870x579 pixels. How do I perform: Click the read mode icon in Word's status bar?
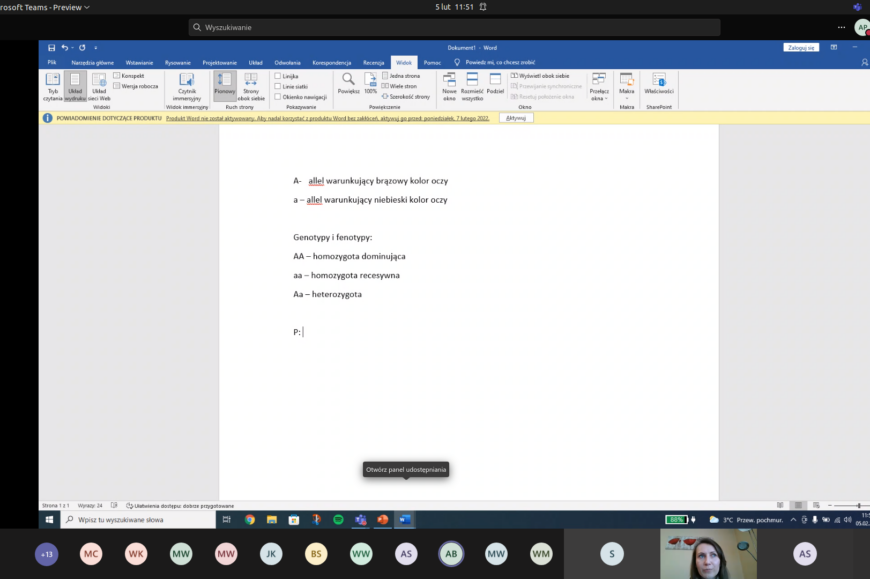[x=780, y=505]
